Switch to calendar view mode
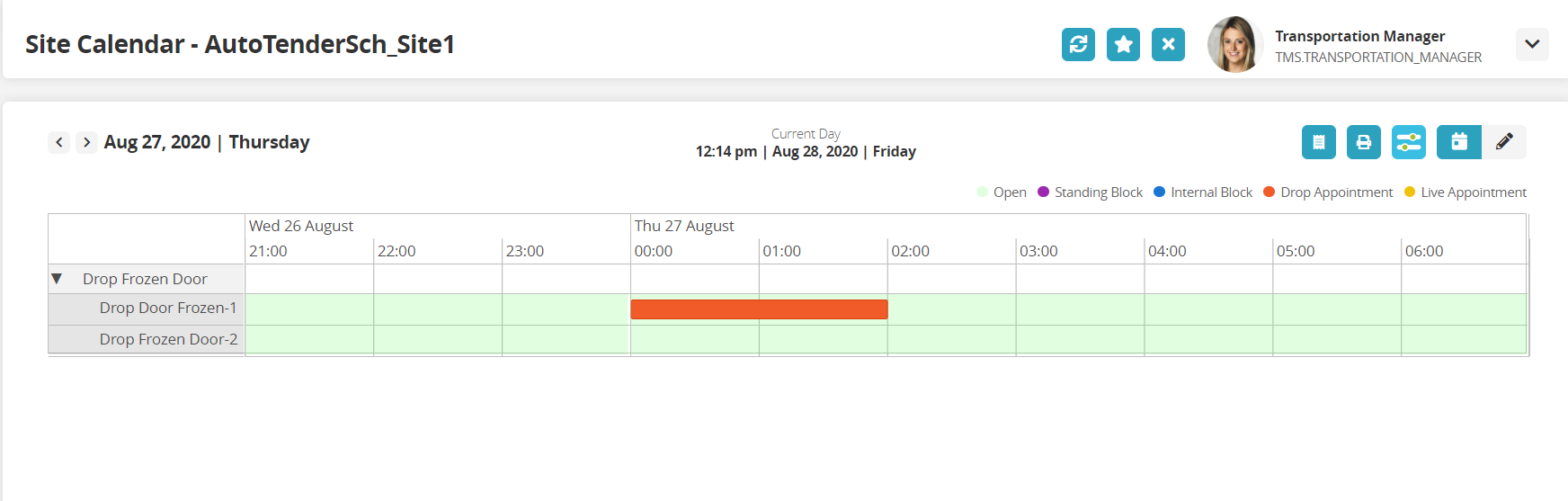 [1458, 142]
